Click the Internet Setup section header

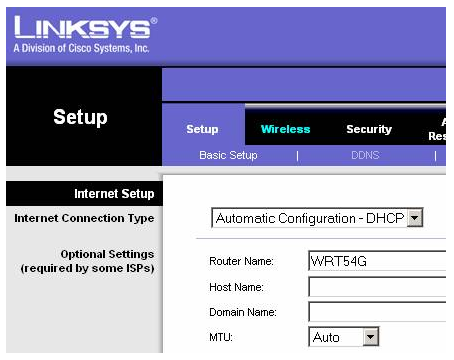coord(84,194)
